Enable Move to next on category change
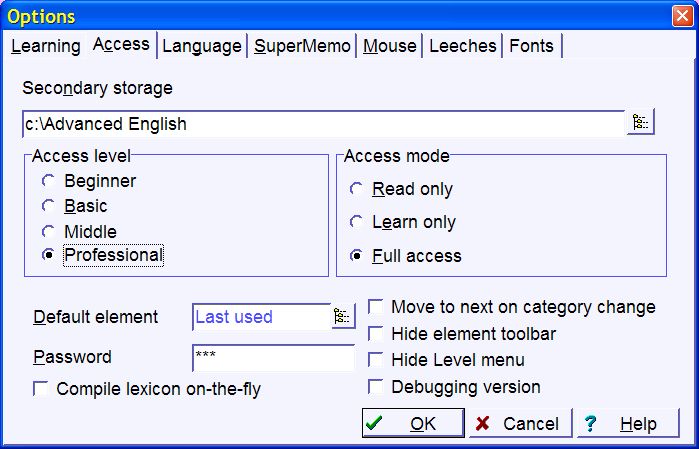 click(x=376, y=307)
